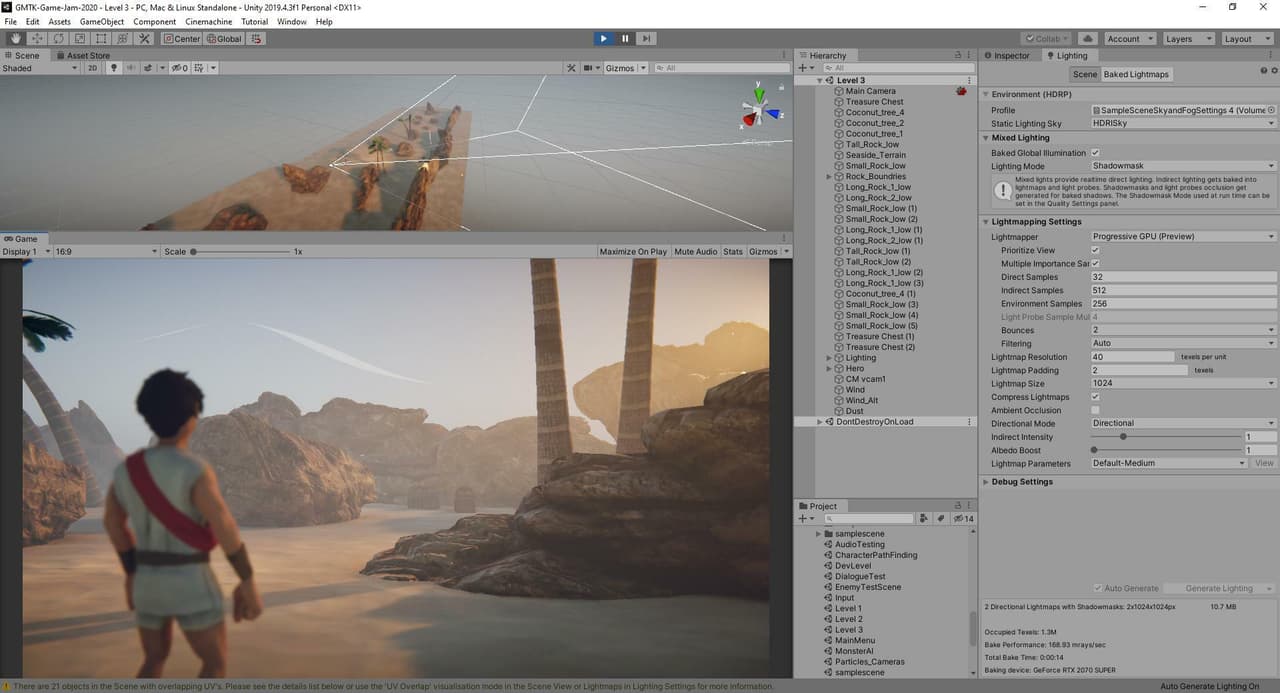Select the Rotate tool
This screenshot has width=1280, height=693.
point(58,39)
